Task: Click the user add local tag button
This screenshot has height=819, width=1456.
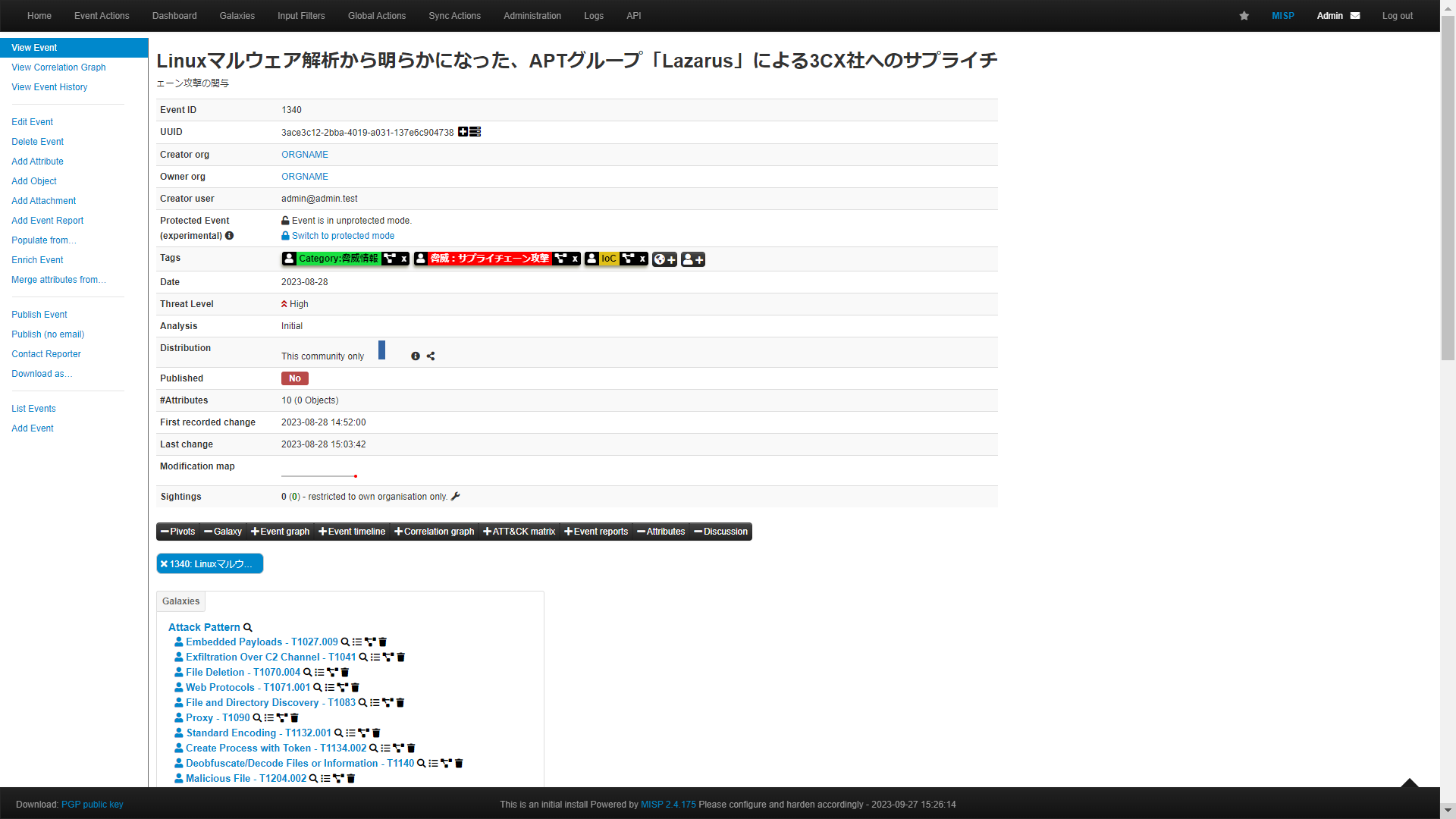Action: [x=692, y=259]
